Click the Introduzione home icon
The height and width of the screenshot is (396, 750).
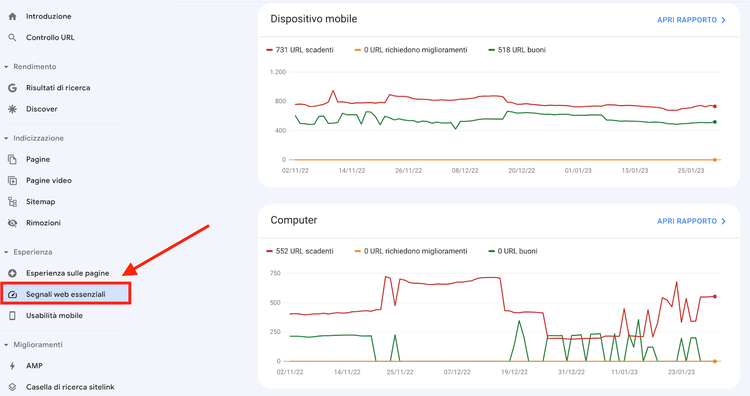[x=12, y=16]
